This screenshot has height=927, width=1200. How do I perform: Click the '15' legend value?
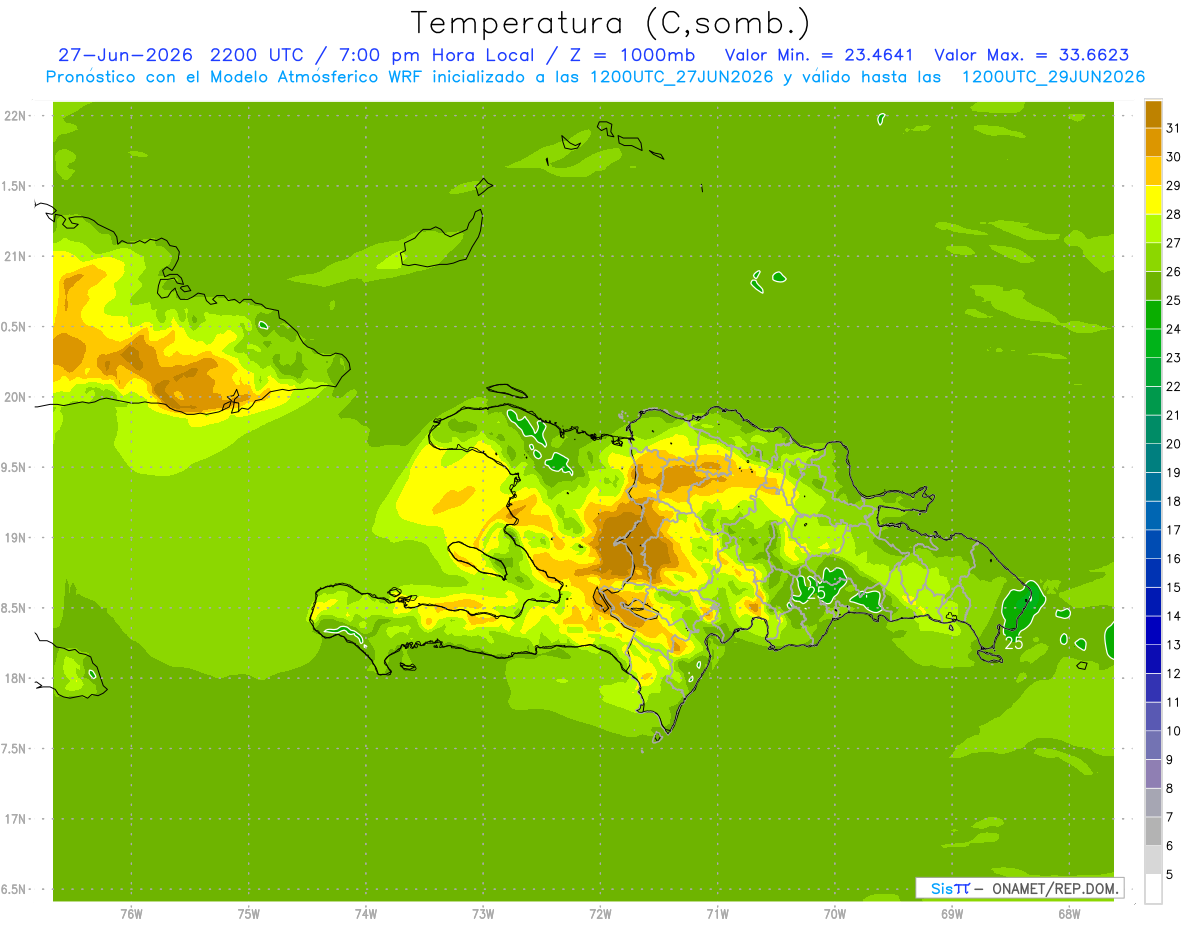[1173, 587]
